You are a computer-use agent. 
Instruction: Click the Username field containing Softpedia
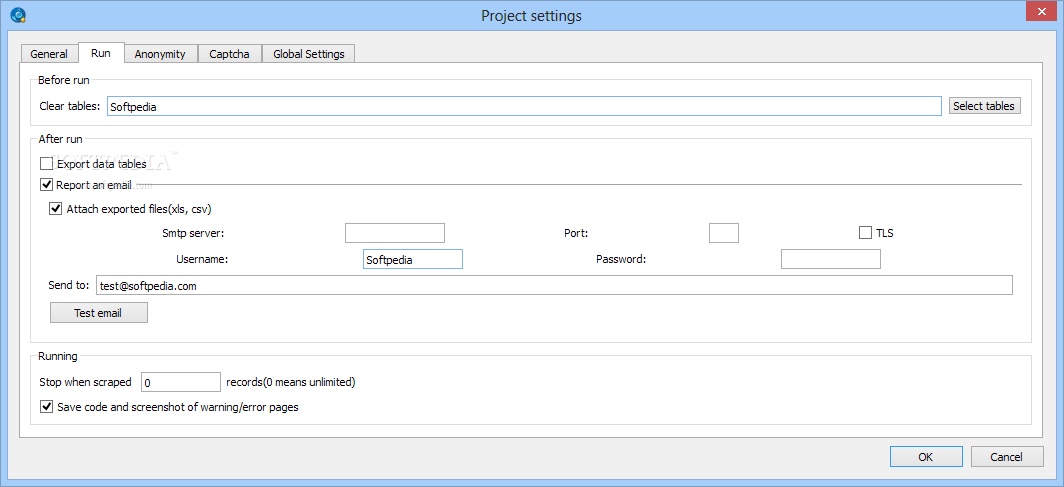[413, 259]
